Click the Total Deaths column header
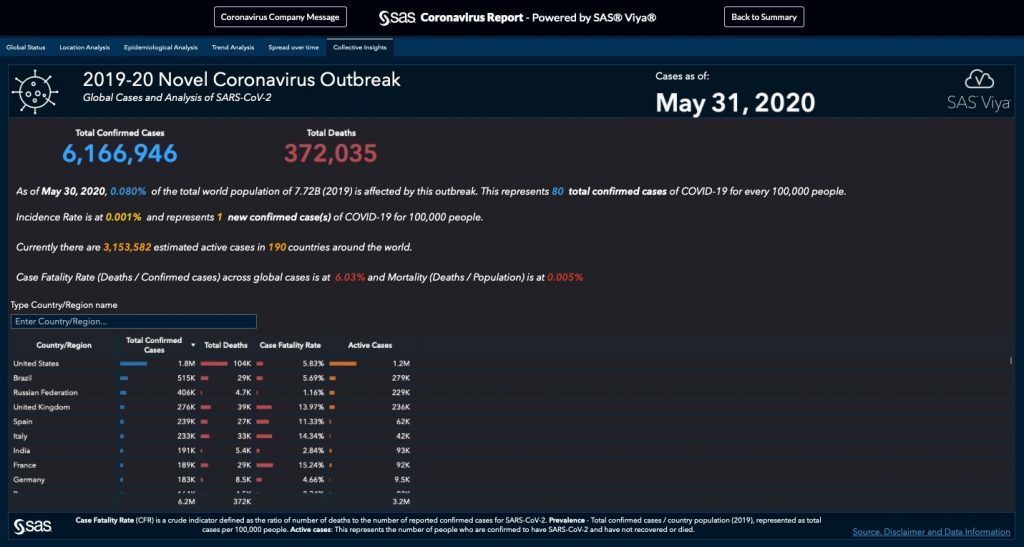1024x547 pixels. pyautogui.click(x=226, y=345)
